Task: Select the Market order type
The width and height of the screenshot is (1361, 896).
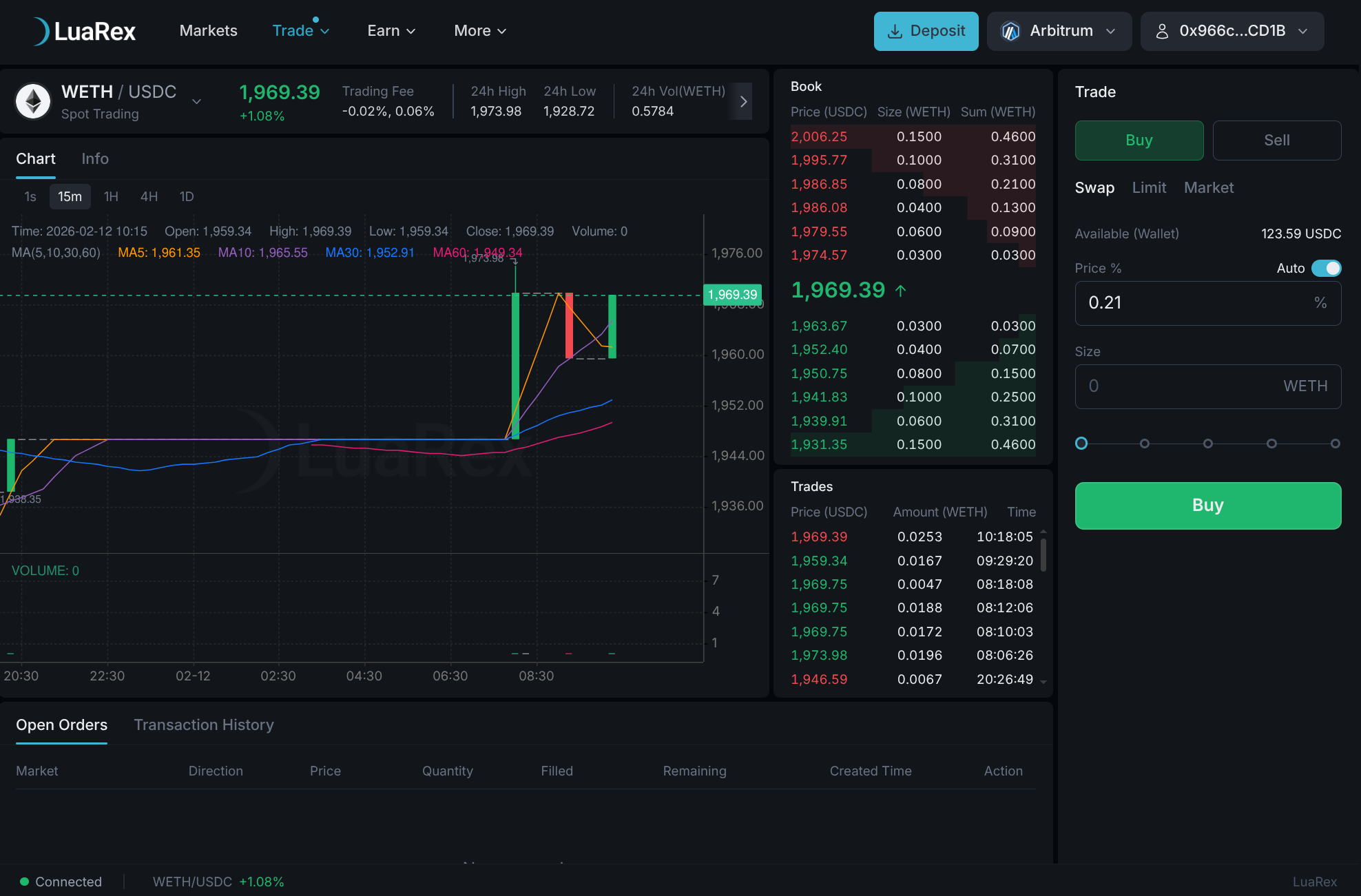Action: point(1209,188)
